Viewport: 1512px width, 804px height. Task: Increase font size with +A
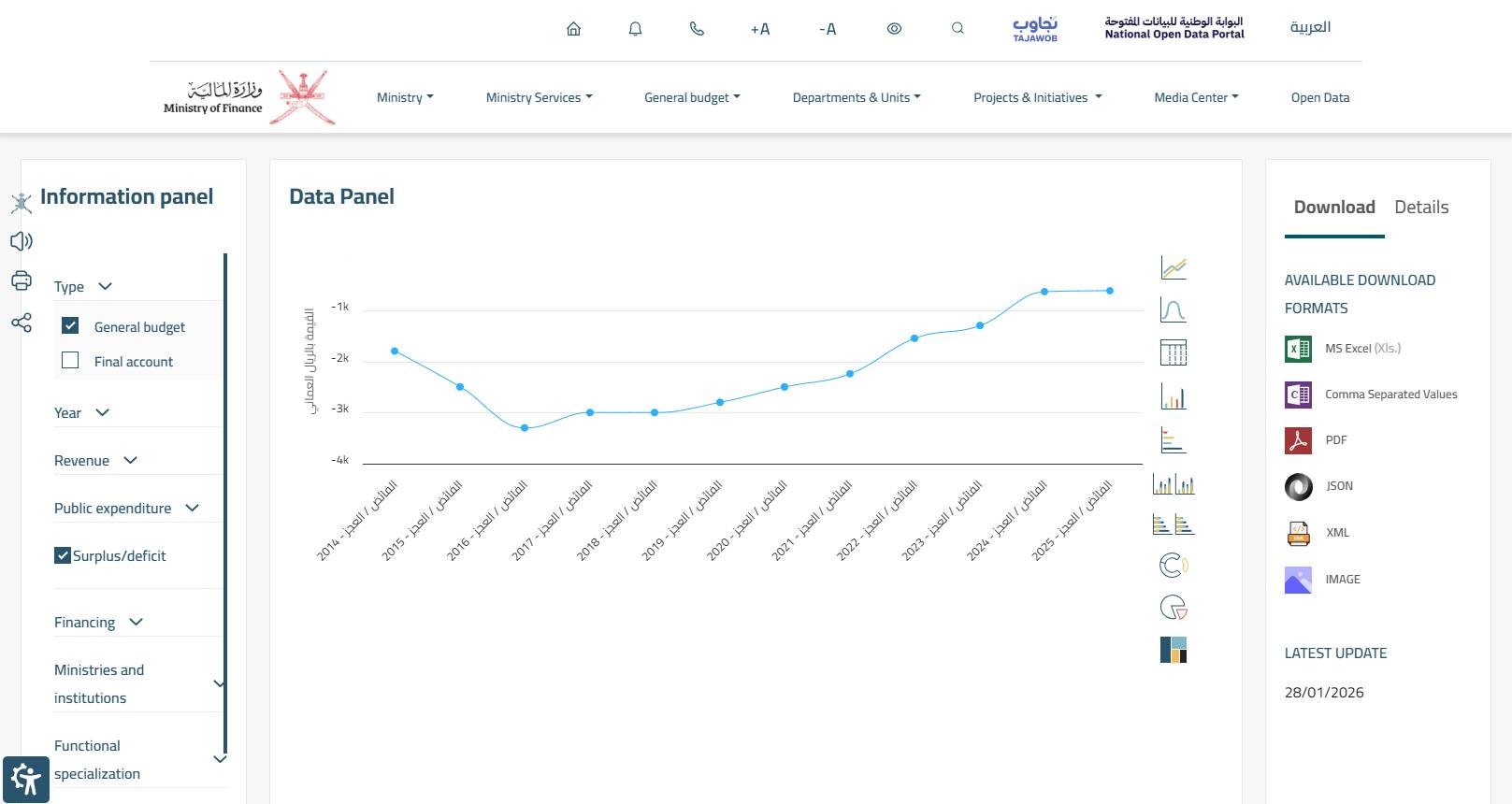[760, 29]
